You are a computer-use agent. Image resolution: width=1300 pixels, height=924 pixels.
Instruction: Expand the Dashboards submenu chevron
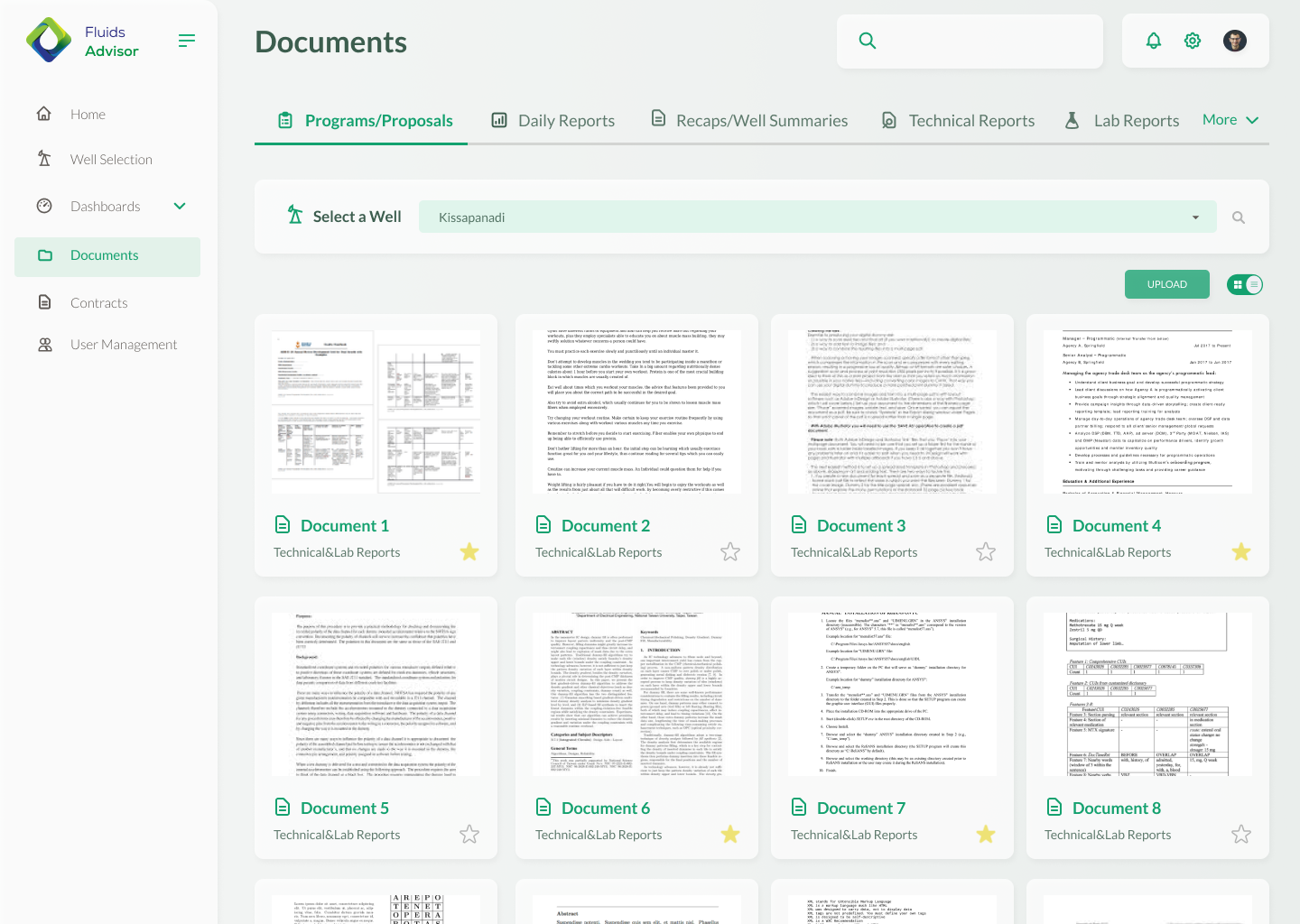pos(180,206)
